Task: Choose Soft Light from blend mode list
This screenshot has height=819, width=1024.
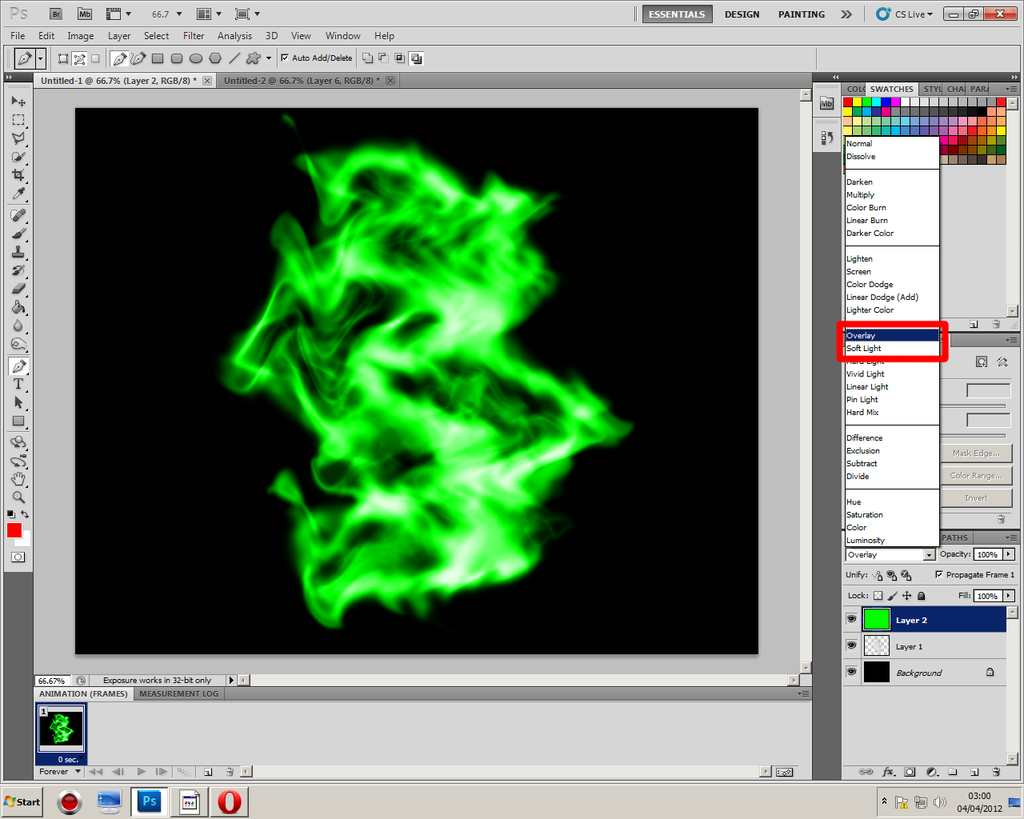Action: (x=866, y=348)
